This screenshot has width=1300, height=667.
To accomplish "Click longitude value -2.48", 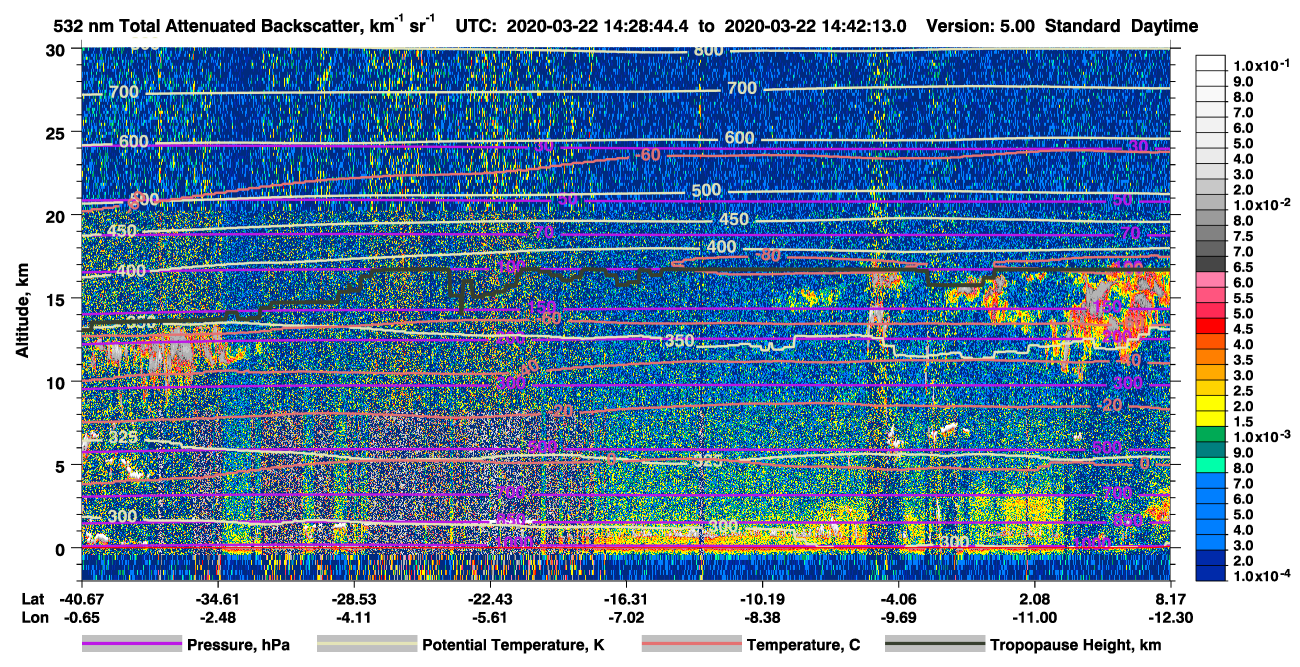I will click(x=218, y=618).
